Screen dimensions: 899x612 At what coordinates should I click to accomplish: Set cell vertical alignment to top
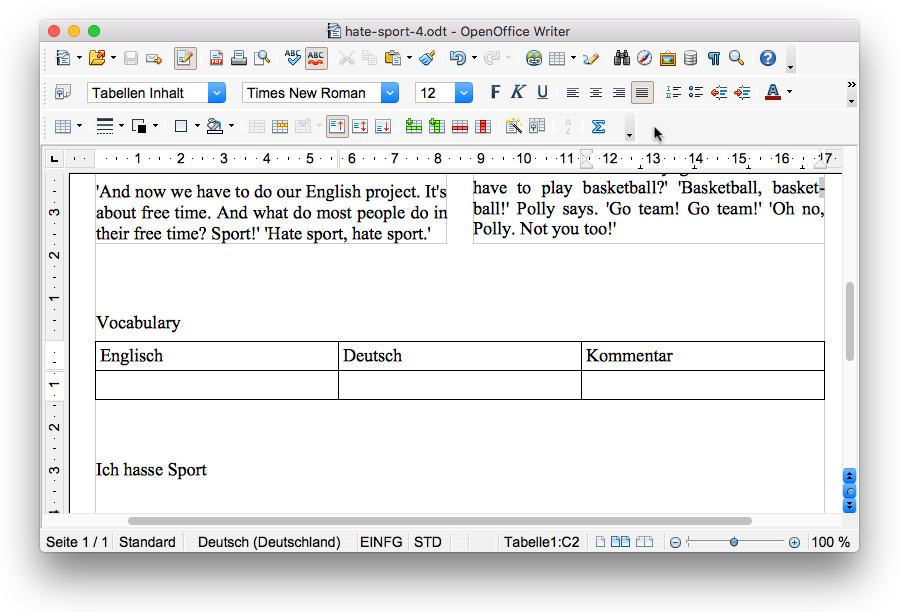337,126
